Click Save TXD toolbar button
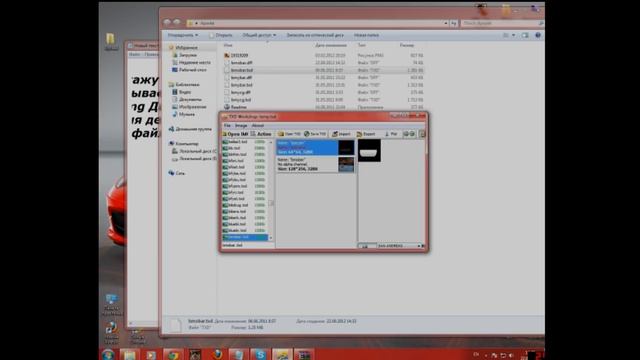Image resolution: width=640 pixels, height=360 pixels. pyautogui.click(x=315, y=134)
